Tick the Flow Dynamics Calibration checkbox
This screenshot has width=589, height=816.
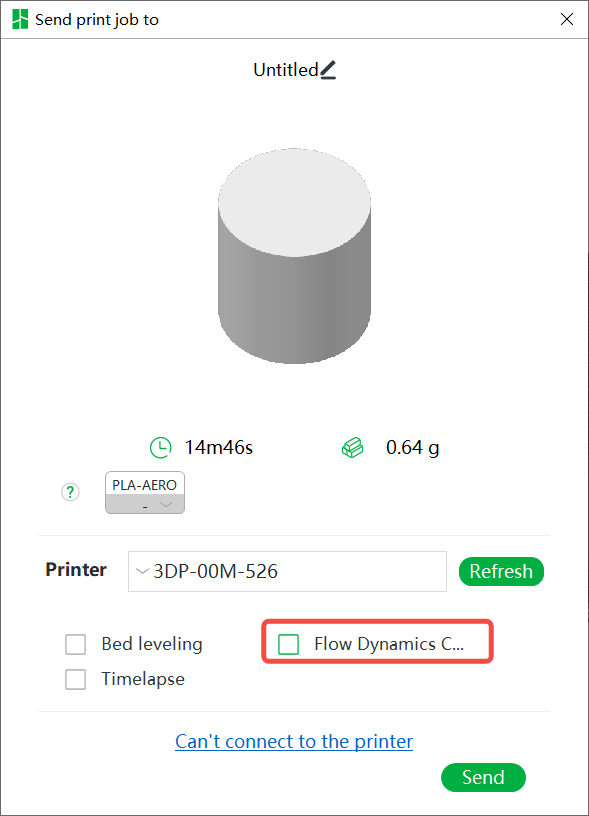pyautogui.click(x=288, y=644)
